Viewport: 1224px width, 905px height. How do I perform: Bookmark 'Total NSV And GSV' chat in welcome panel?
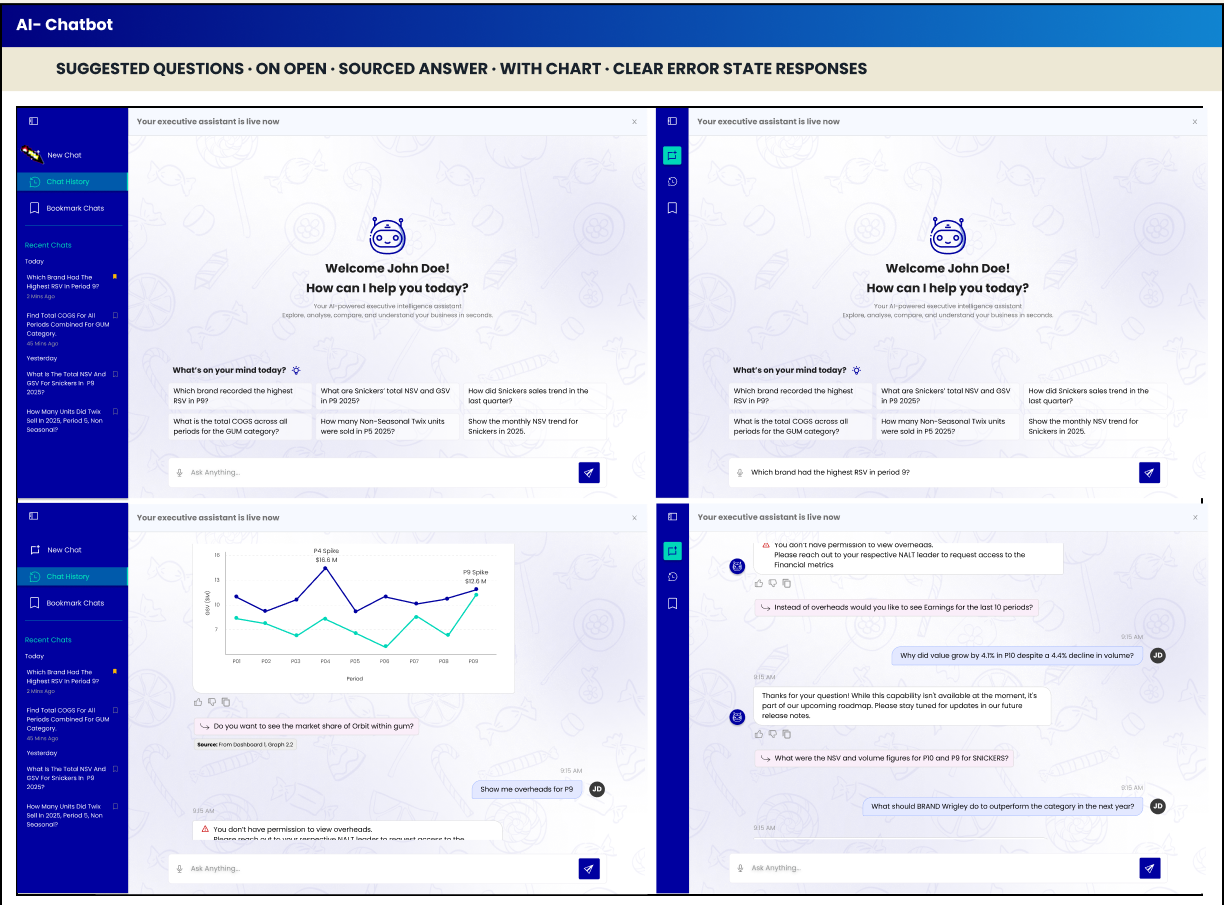115,374
